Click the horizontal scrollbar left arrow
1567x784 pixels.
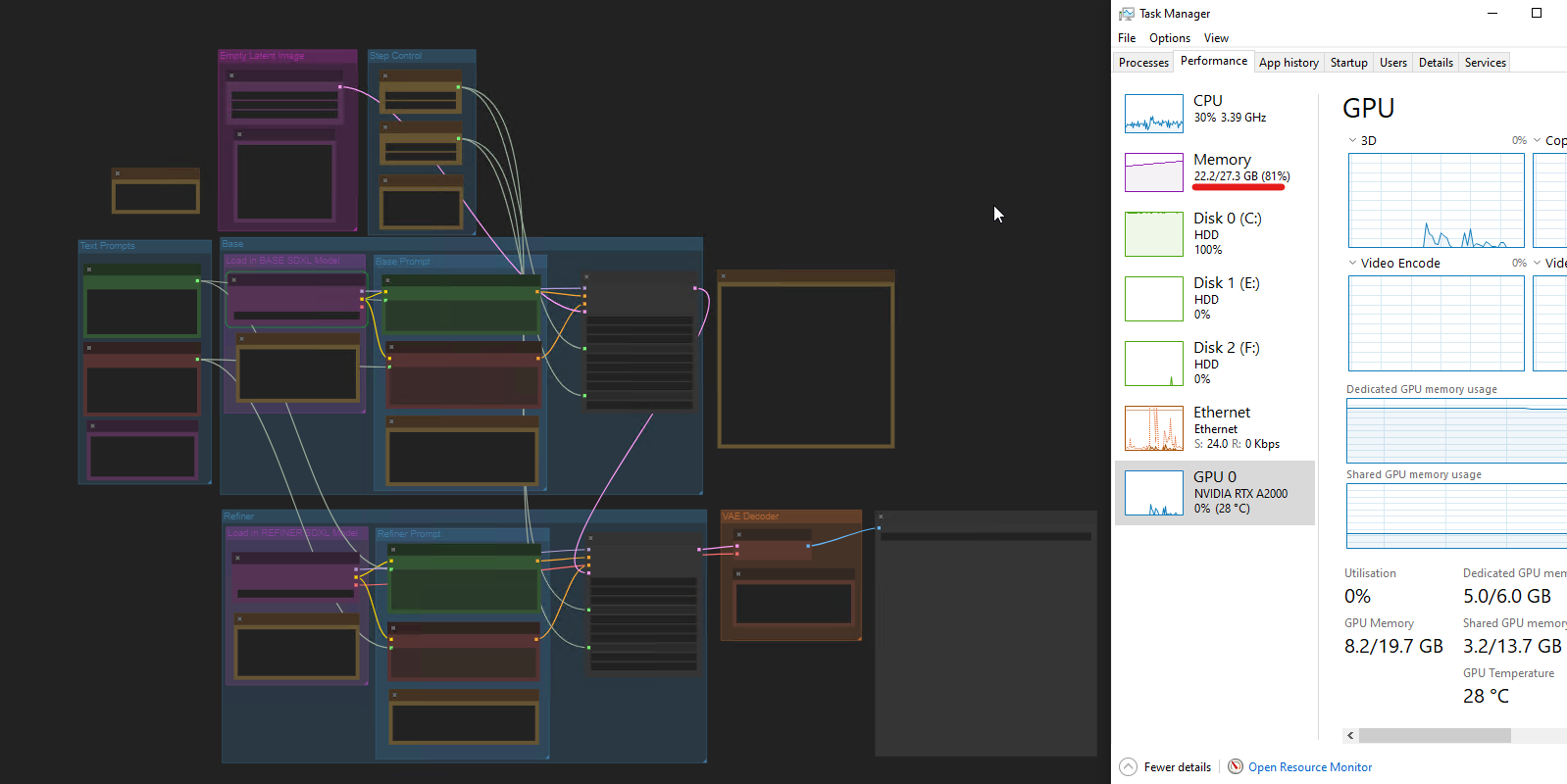tap(1350, 735)
